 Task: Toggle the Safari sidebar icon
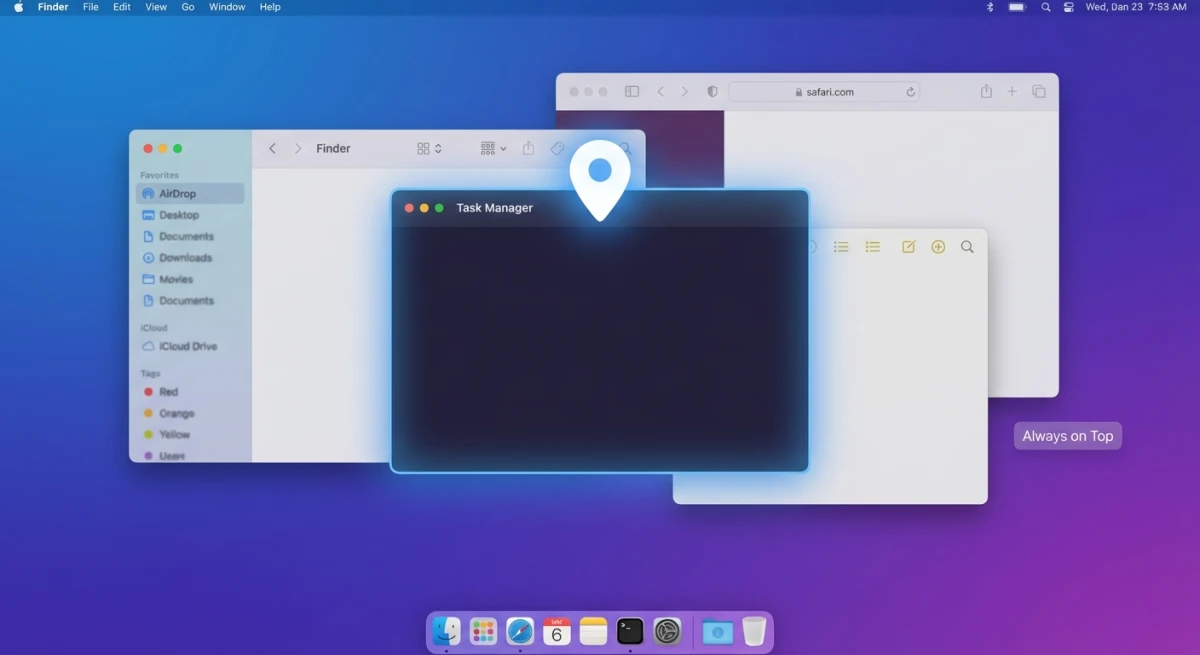[x=632, y=91]
